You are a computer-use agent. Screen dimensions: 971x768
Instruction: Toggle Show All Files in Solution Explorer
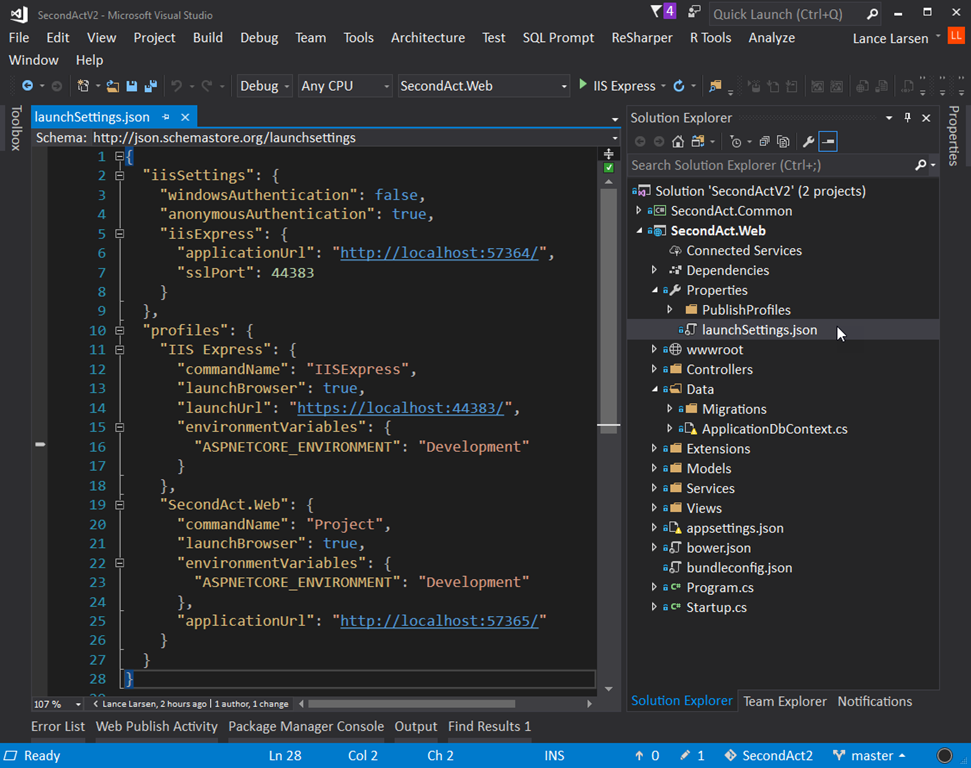(x=783, y=142)
